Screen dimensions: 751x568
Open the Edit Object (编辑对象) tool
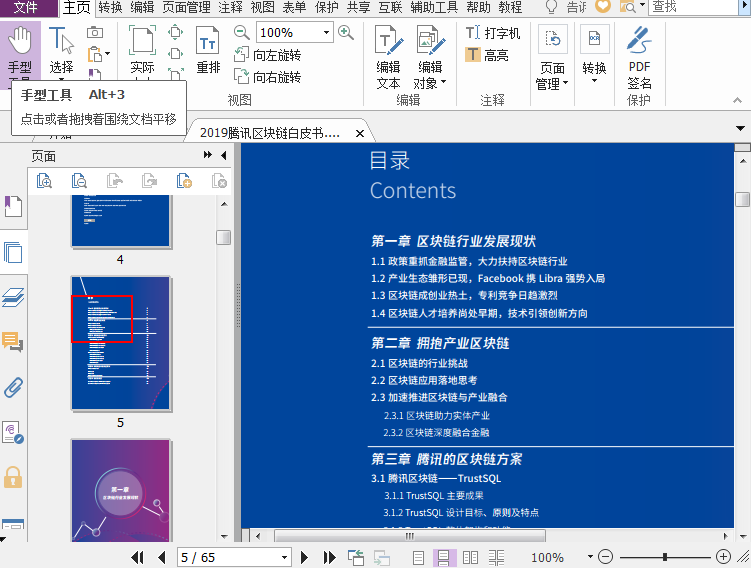pos(430,57)
